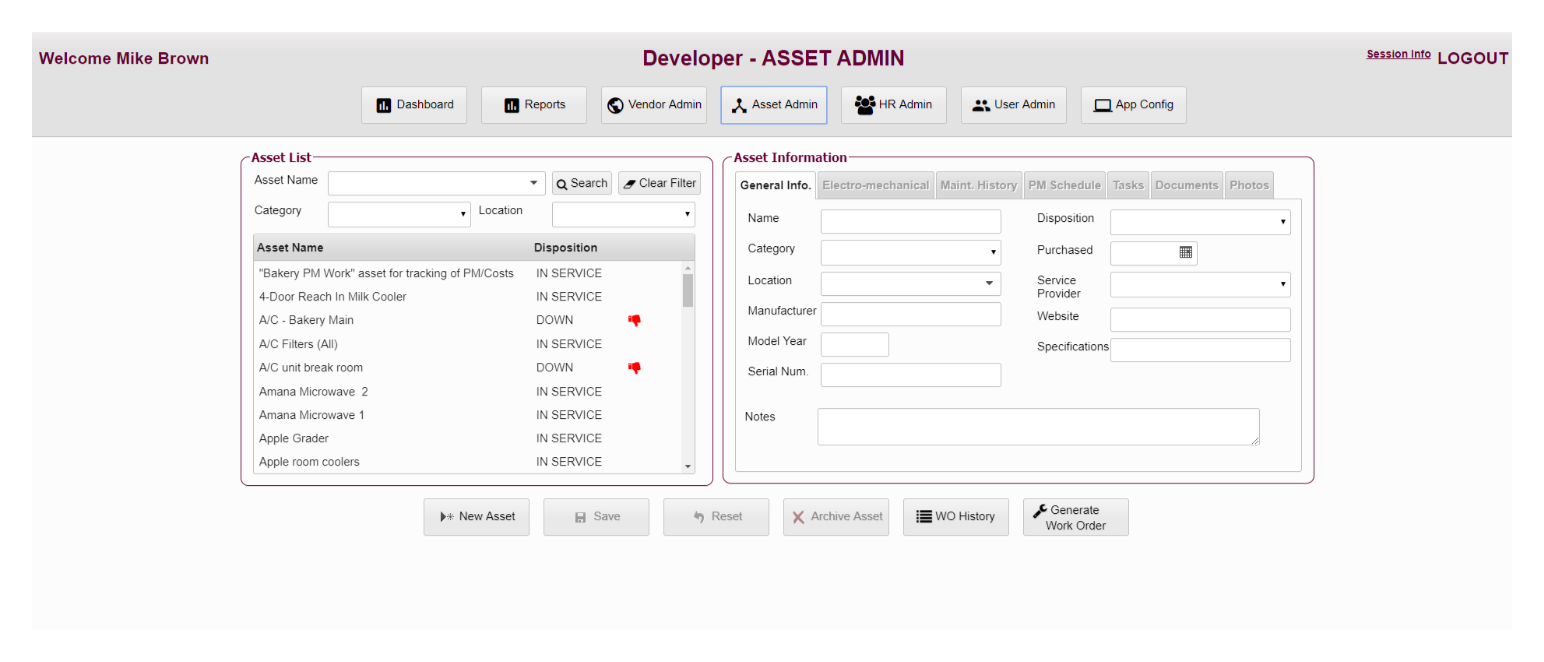
Task: Click Generate Work Order button
Action: tap(1076, 517)
